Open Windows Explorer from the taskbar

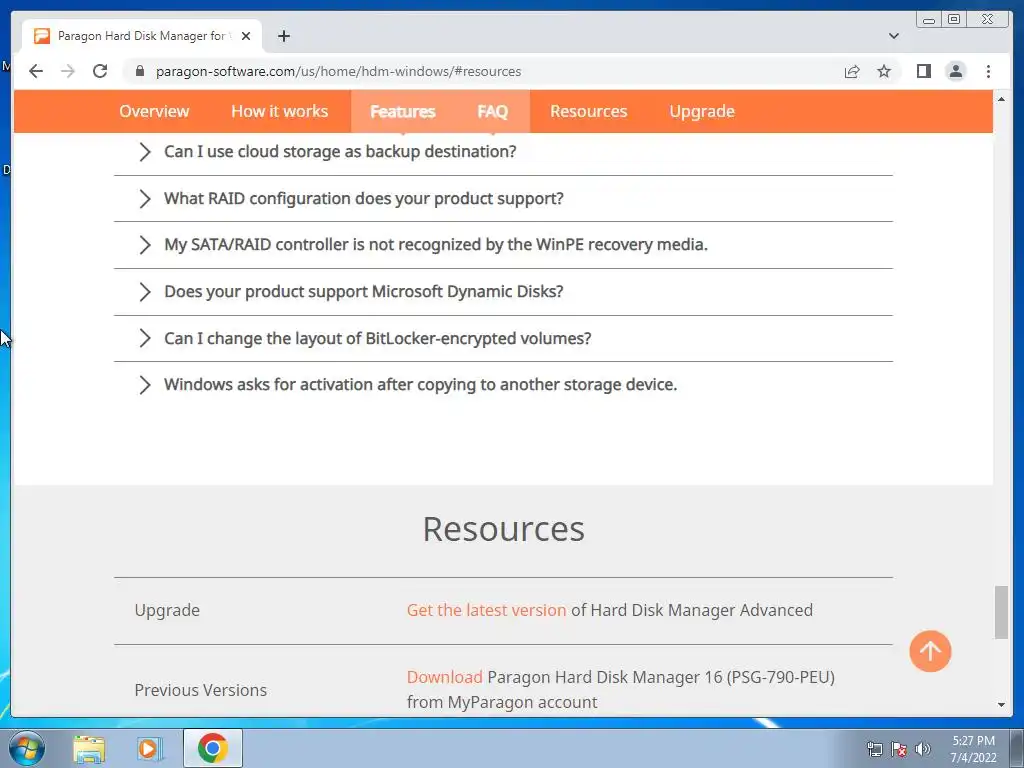[x=89, y=748]
